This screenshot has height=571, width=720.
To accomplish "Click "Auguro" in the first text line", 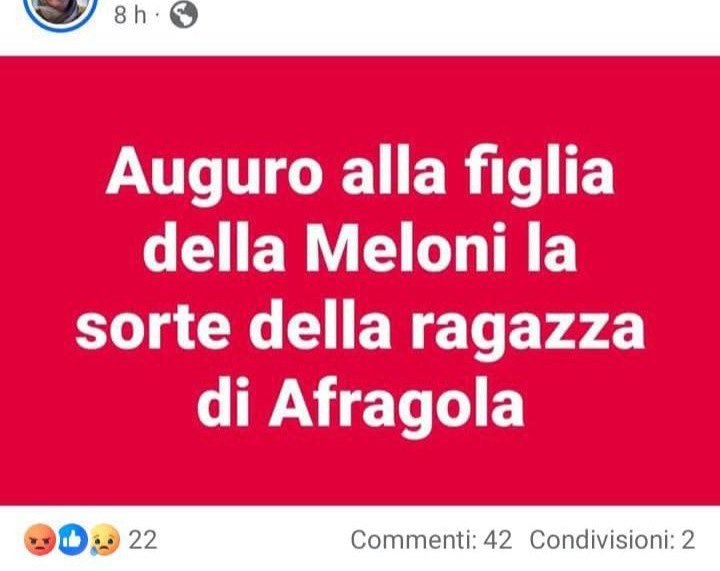I will [x=214, y=174].
